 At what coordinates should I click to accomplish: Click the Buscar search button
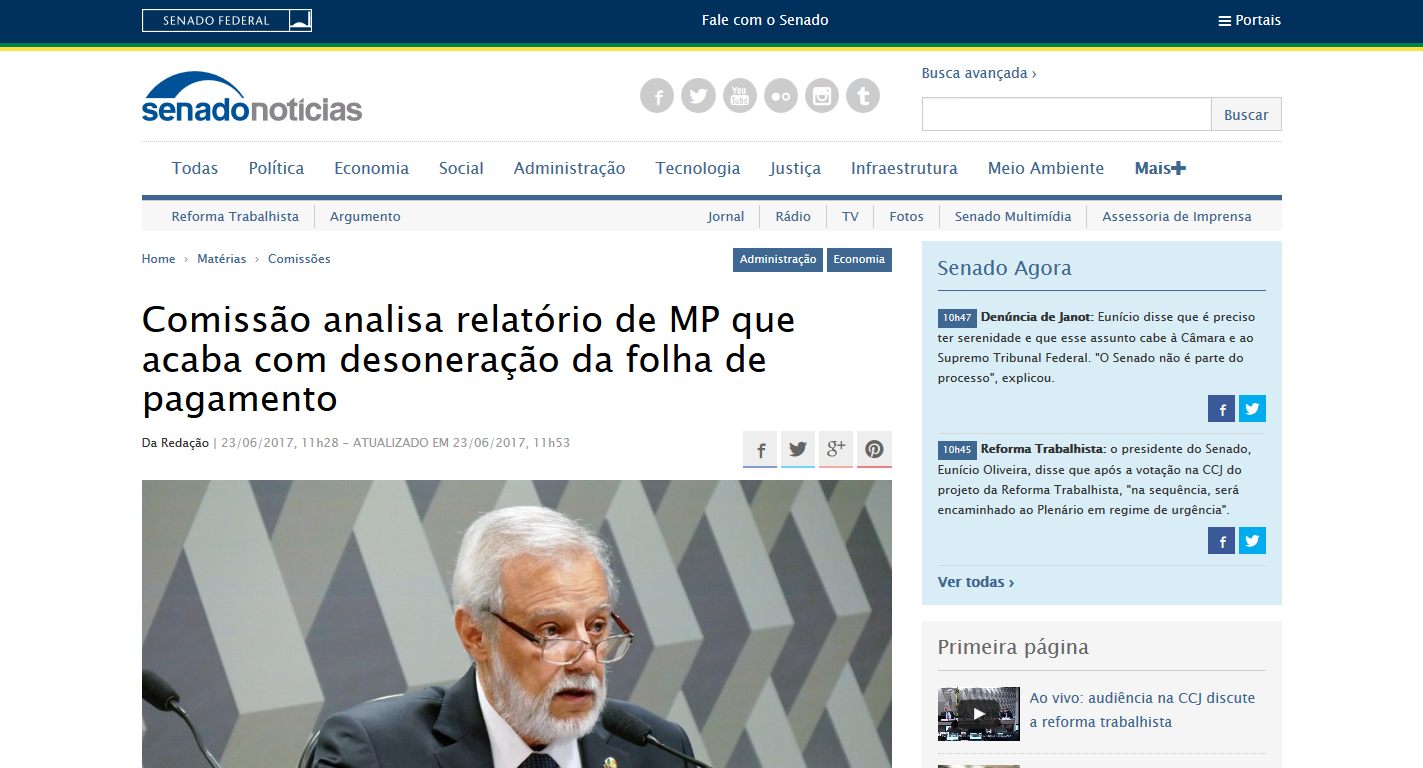click(1246, 114)
